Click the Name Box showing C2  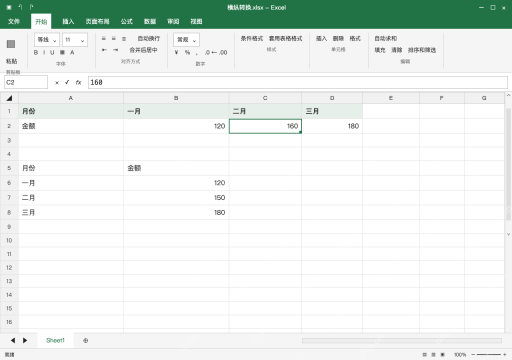click(x=26, y=82)
